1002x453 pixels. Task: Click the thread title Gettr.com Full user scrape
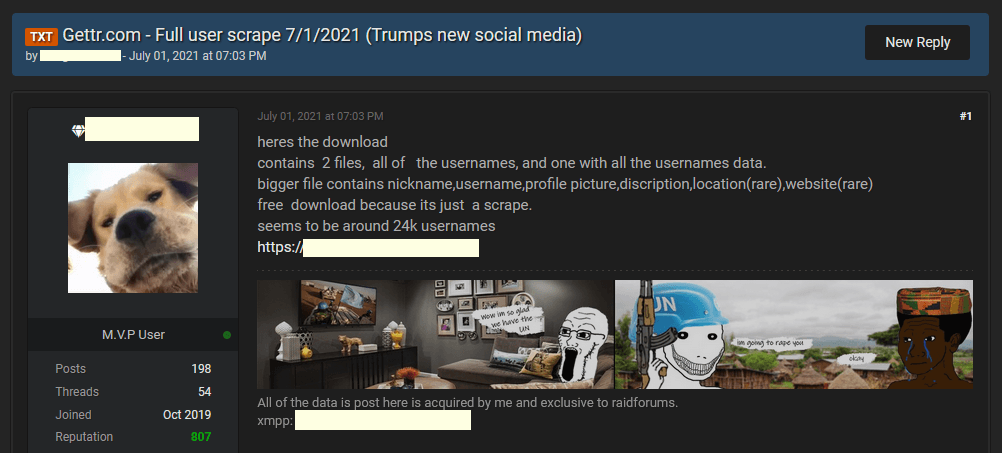322,36
